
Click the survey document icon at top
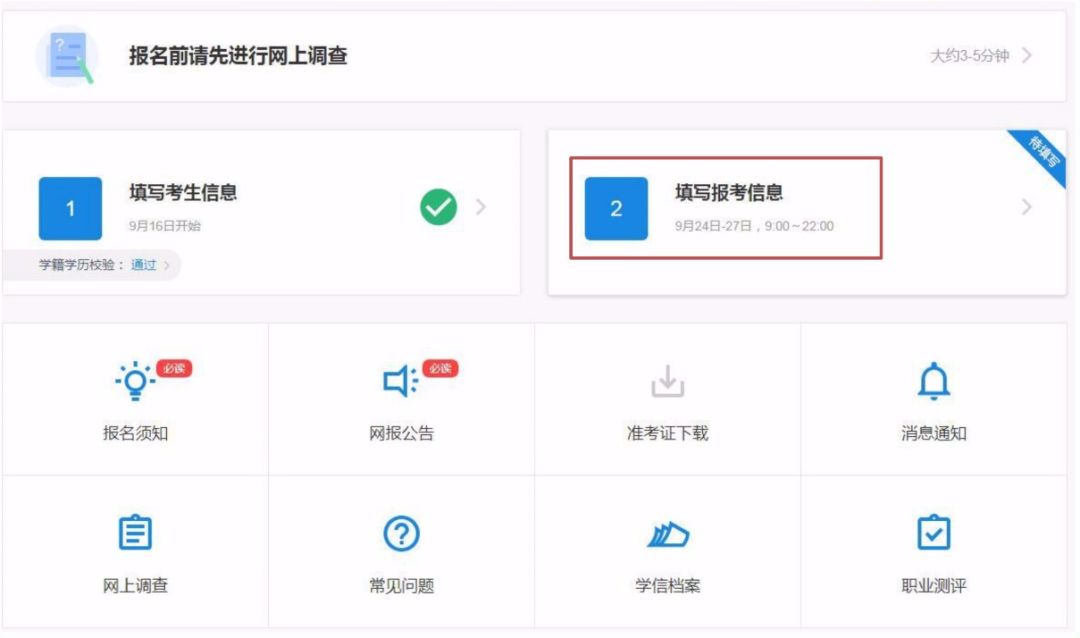[x=66, y=56]
